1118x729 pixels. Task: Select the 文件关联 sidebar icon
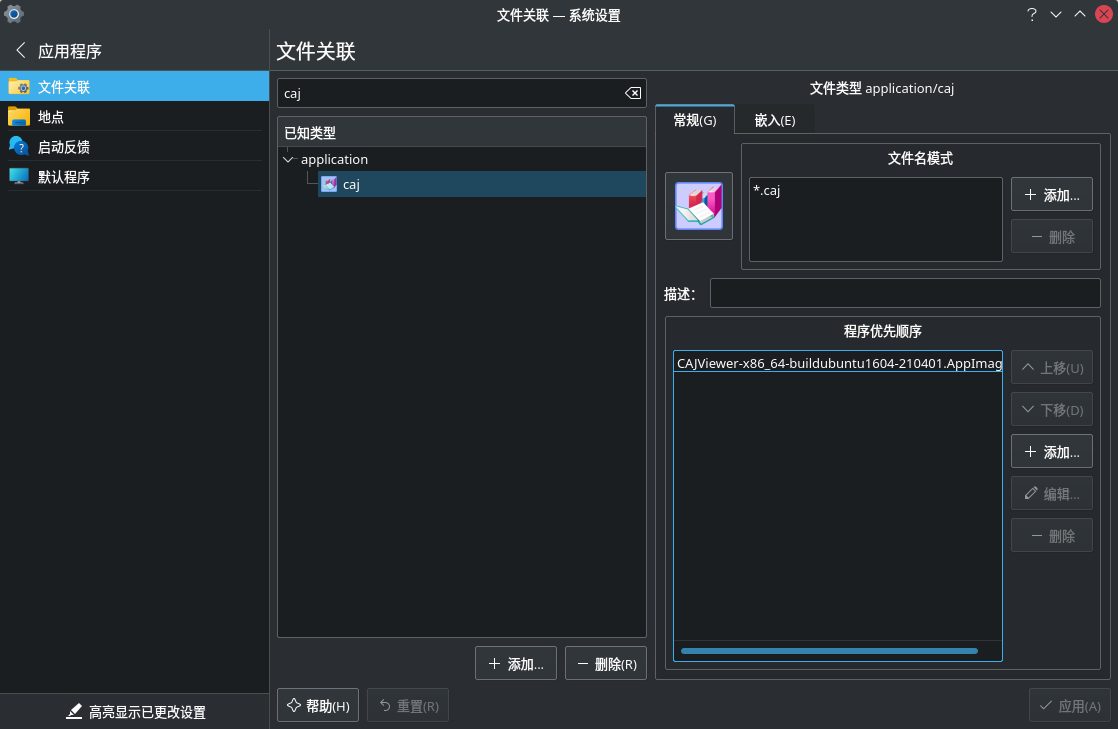point(20,86)
